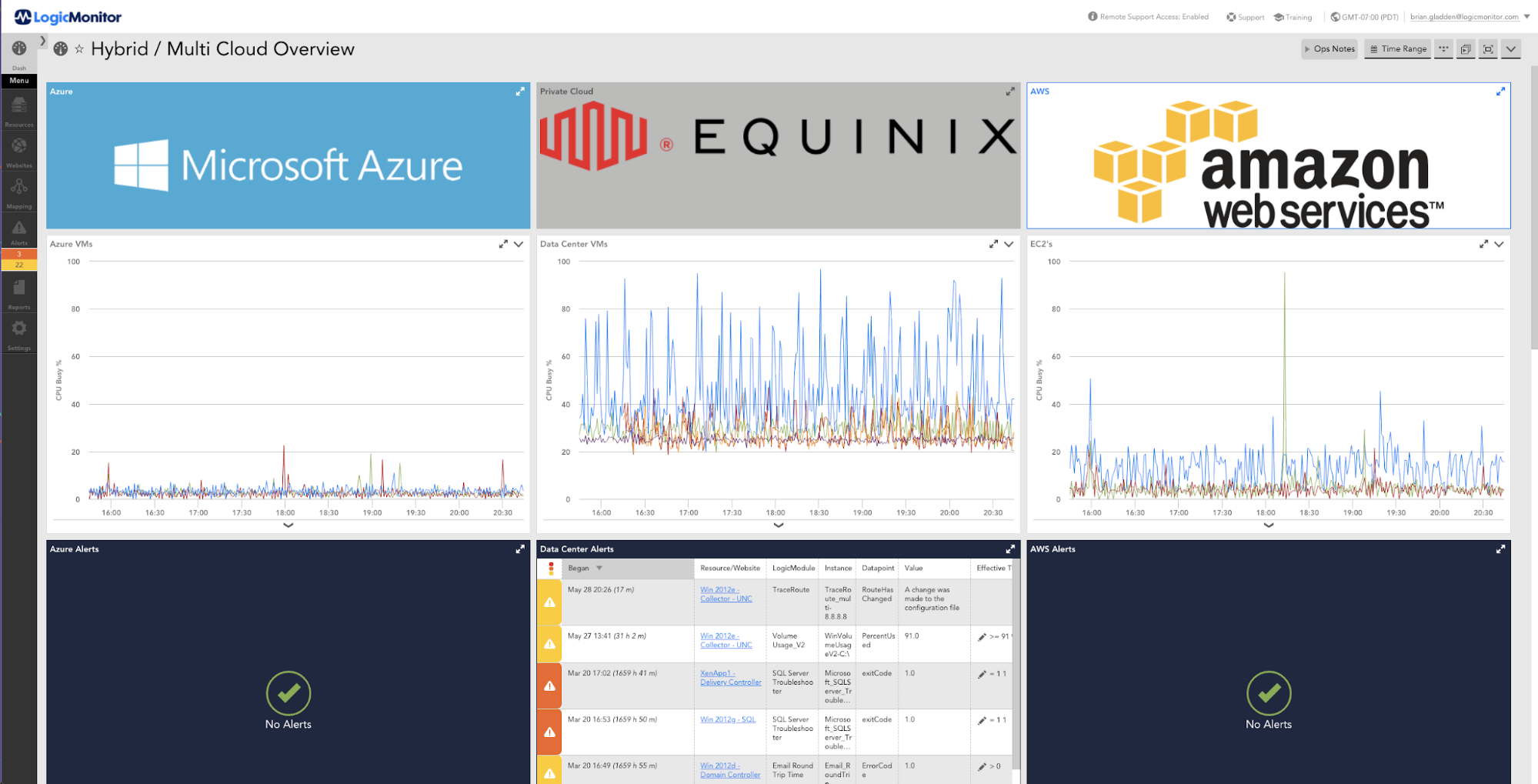Favorite the dashboard with the star icon
Viewport: 1538px width, 784px height.
79,49
